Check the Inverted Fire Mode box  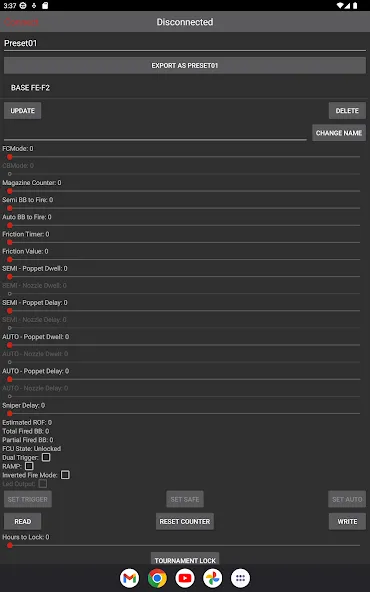(x=65, y=475)
